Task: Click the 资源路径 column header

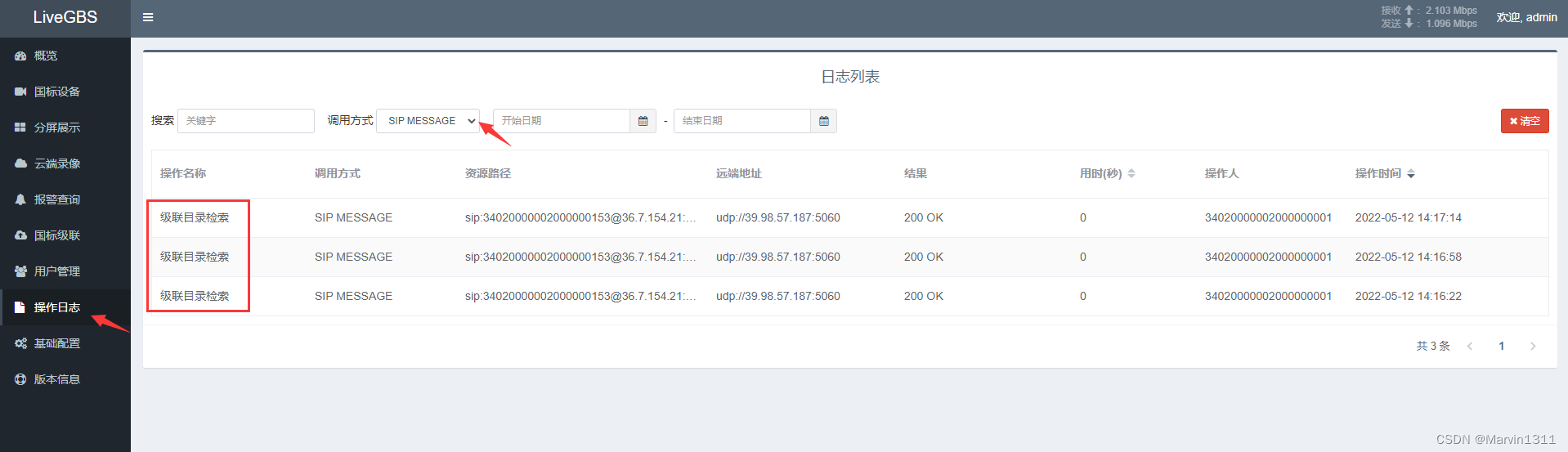Action: [x=488, y=173]
